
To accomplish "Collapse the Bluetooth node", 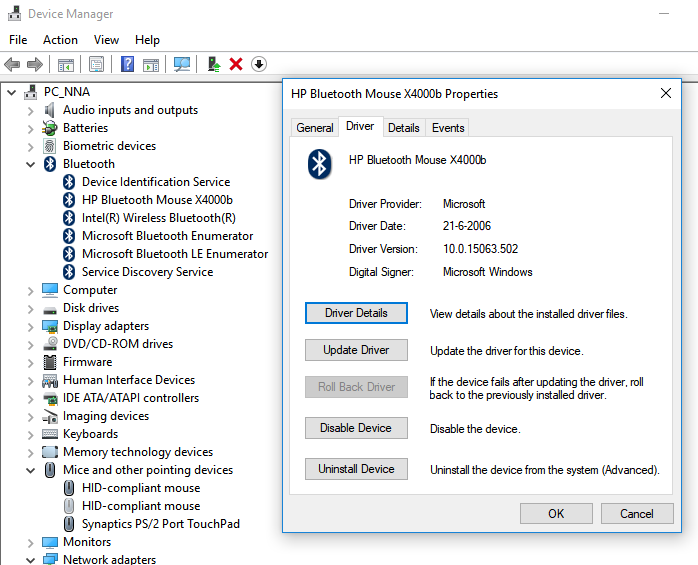I will 30,165.
